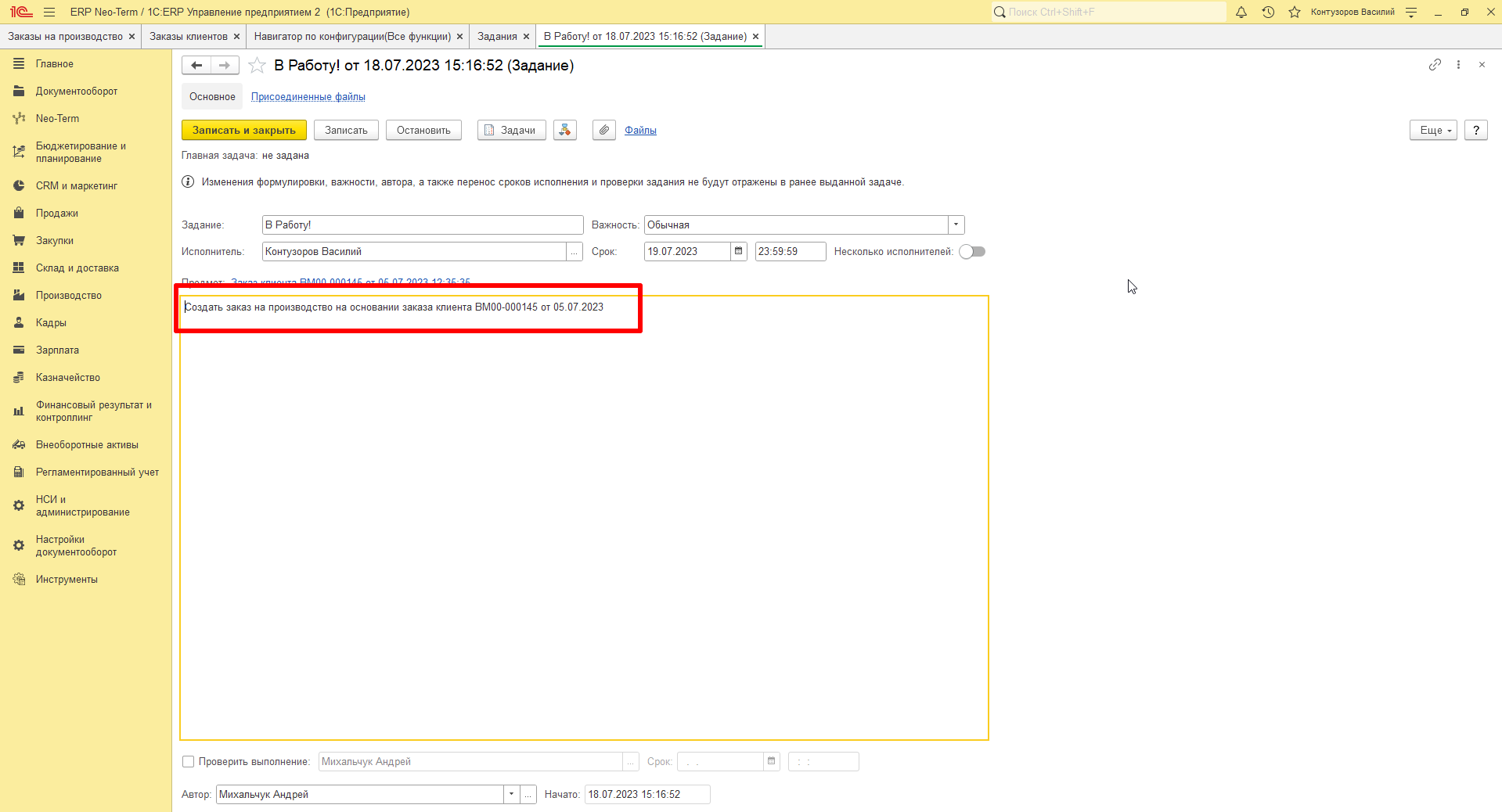
Task: Open help with the question mark button
Action: point(1475,130)
